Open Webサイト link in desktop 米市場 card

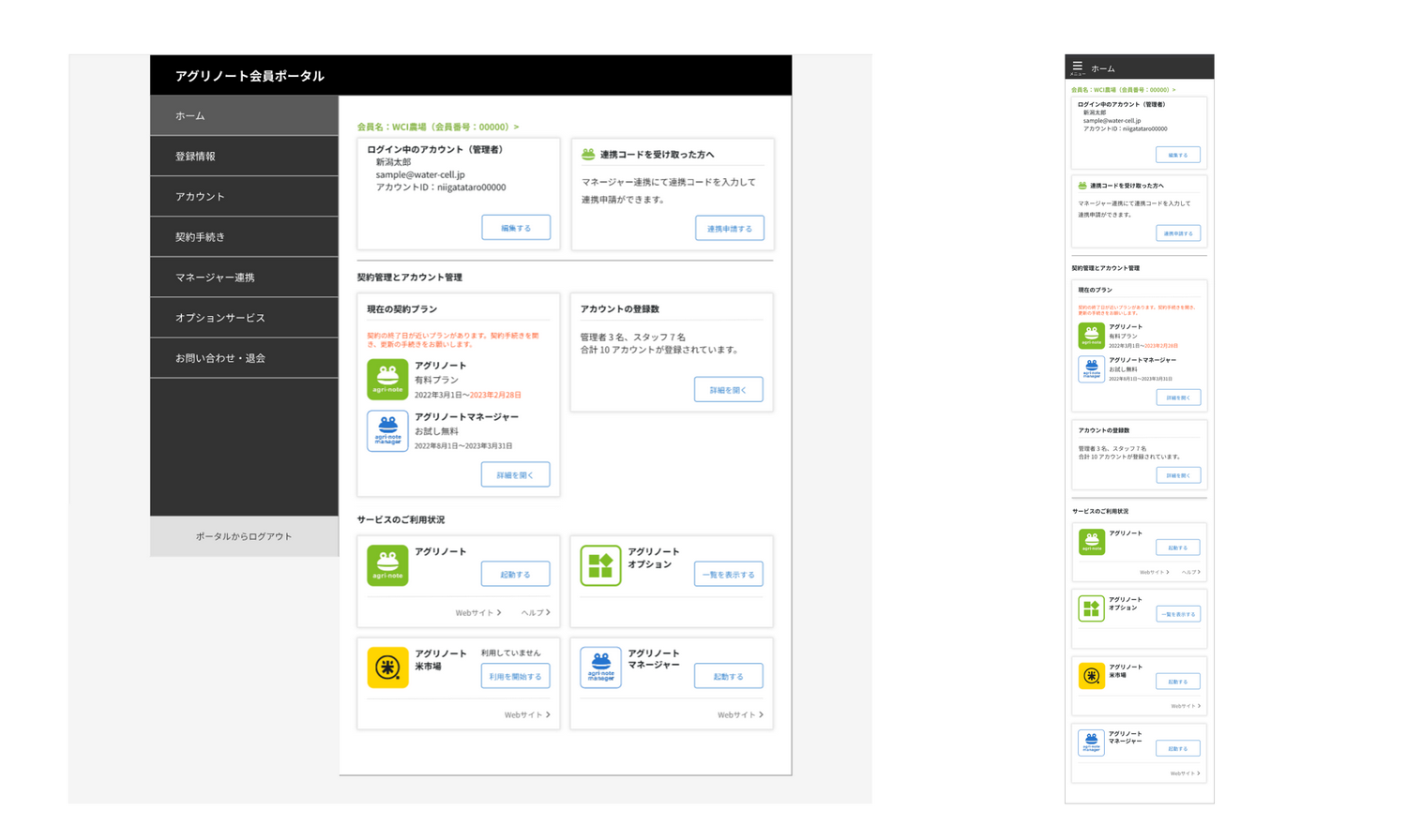point(527,714)
